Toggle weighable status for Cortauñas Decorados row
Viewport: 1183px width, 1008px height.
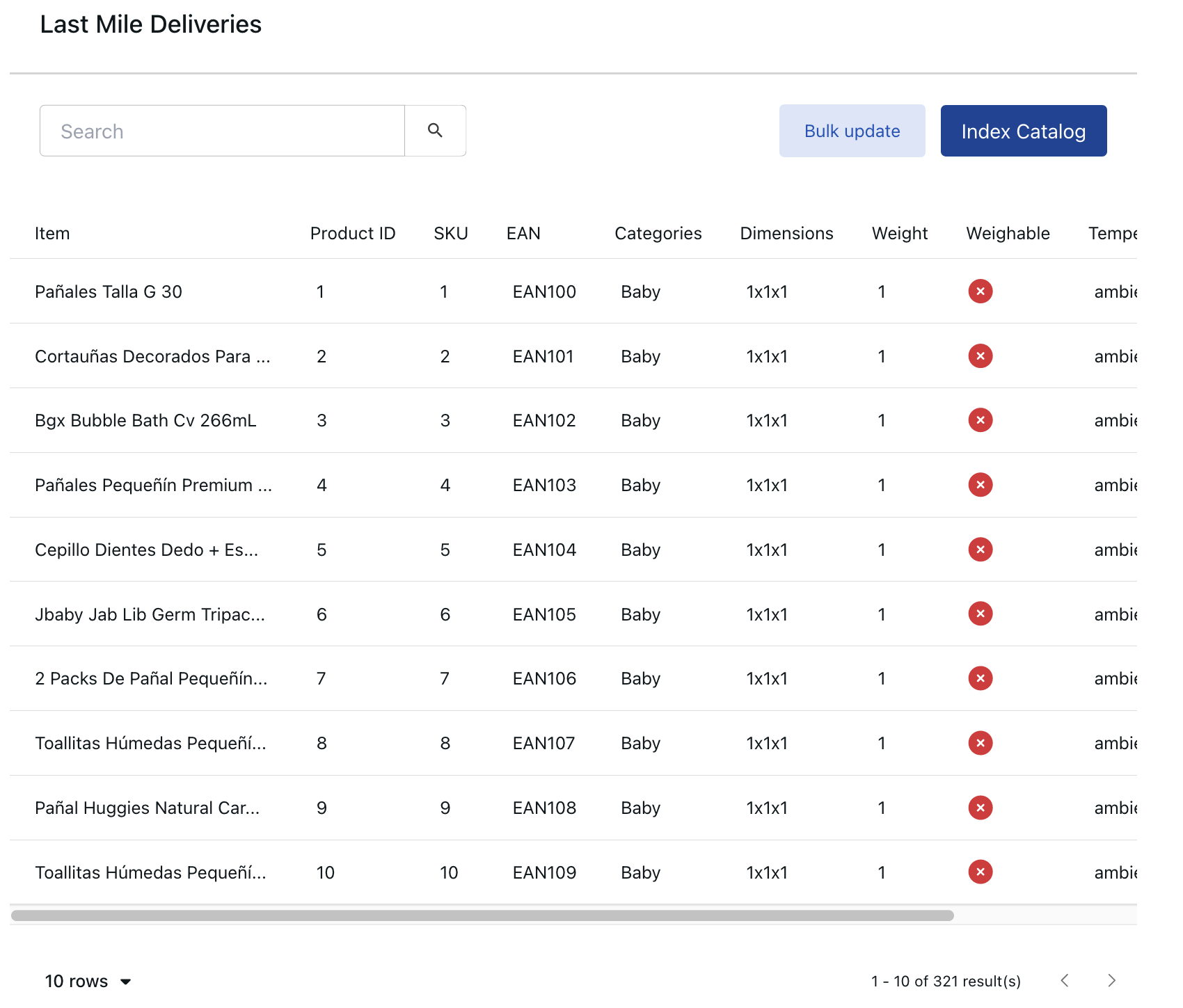point(980,356)
